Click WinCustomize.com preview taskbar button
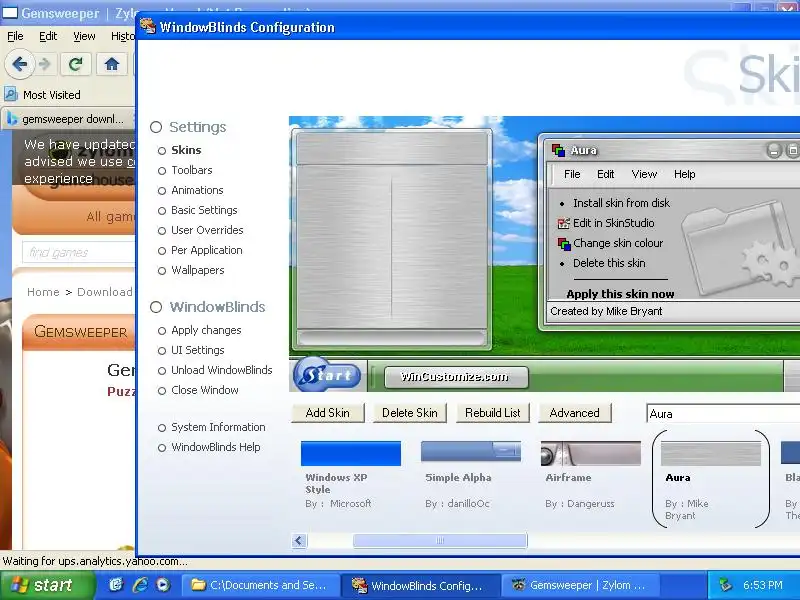 (456, 377)
